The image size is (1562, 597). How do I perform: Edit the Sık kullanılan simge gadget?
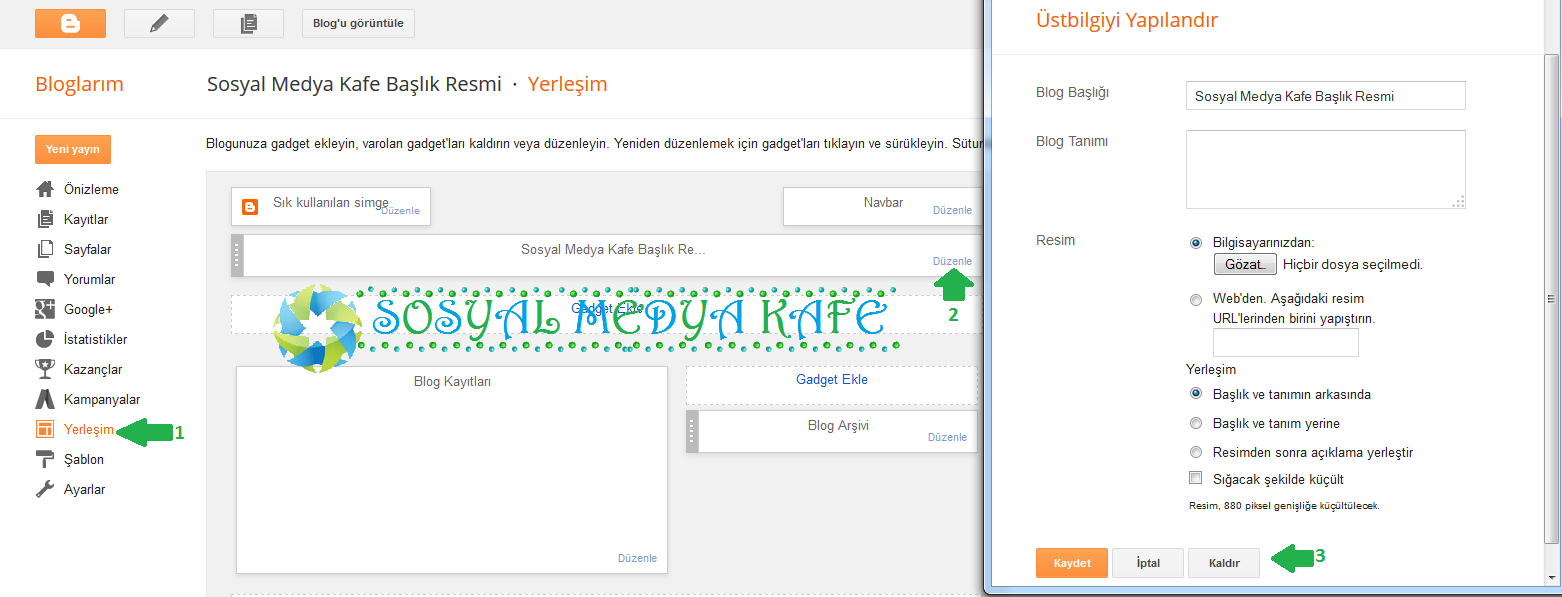(x=400, y=211)
